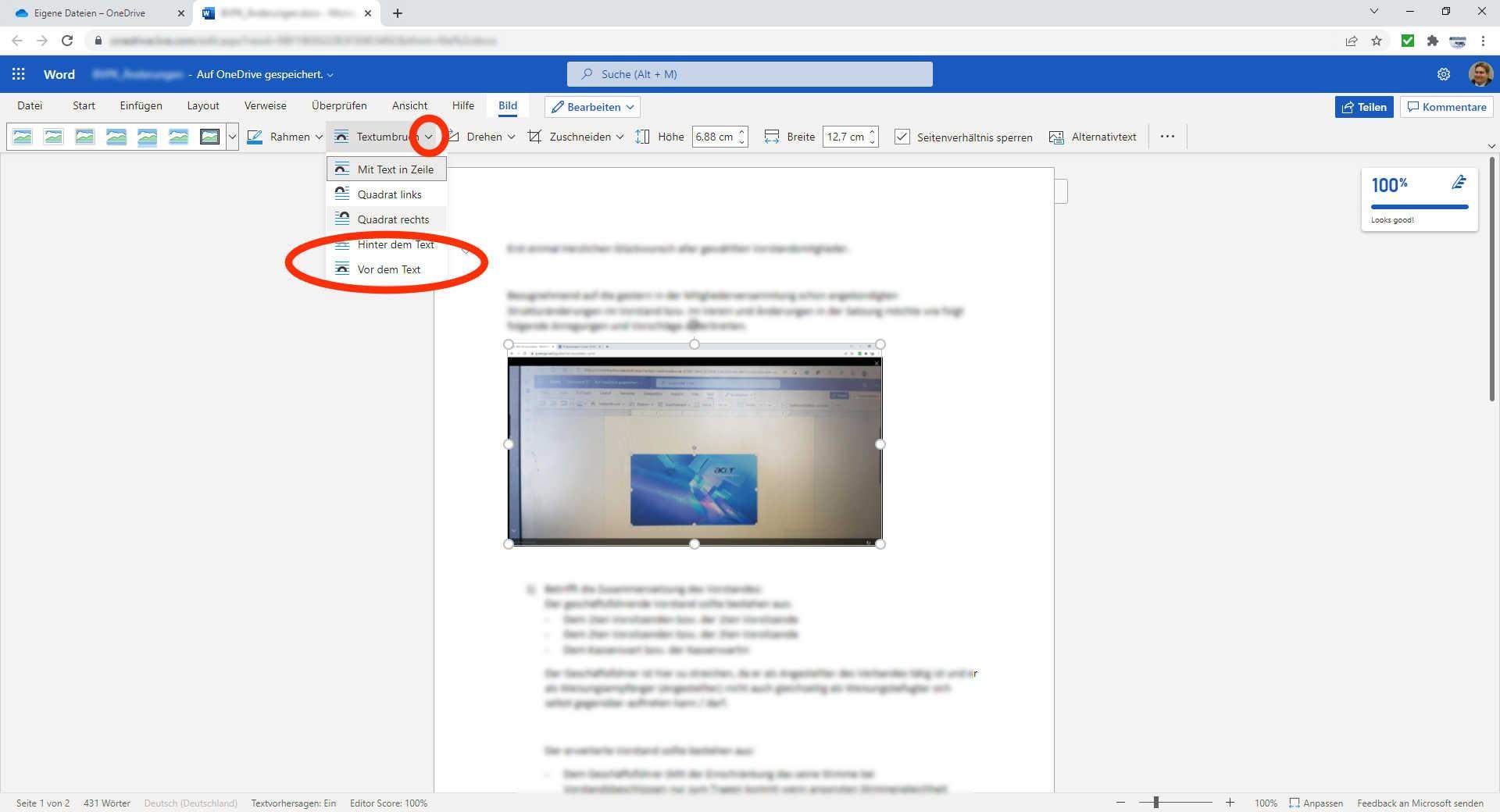Select the Zuschneiden crop icon
This screenshot has height=812, width=1500.
534,137
